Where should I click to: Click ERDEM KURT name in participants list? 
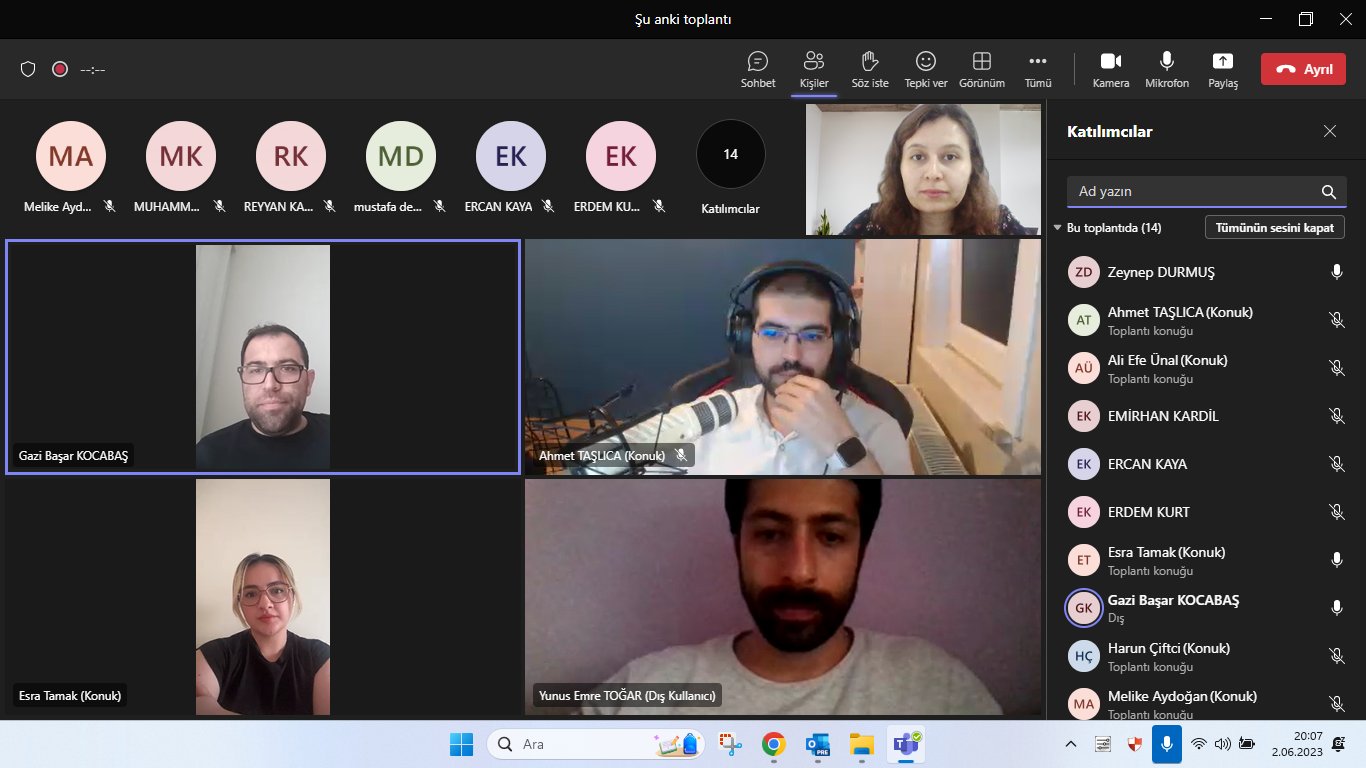[x=1149, y=512]
